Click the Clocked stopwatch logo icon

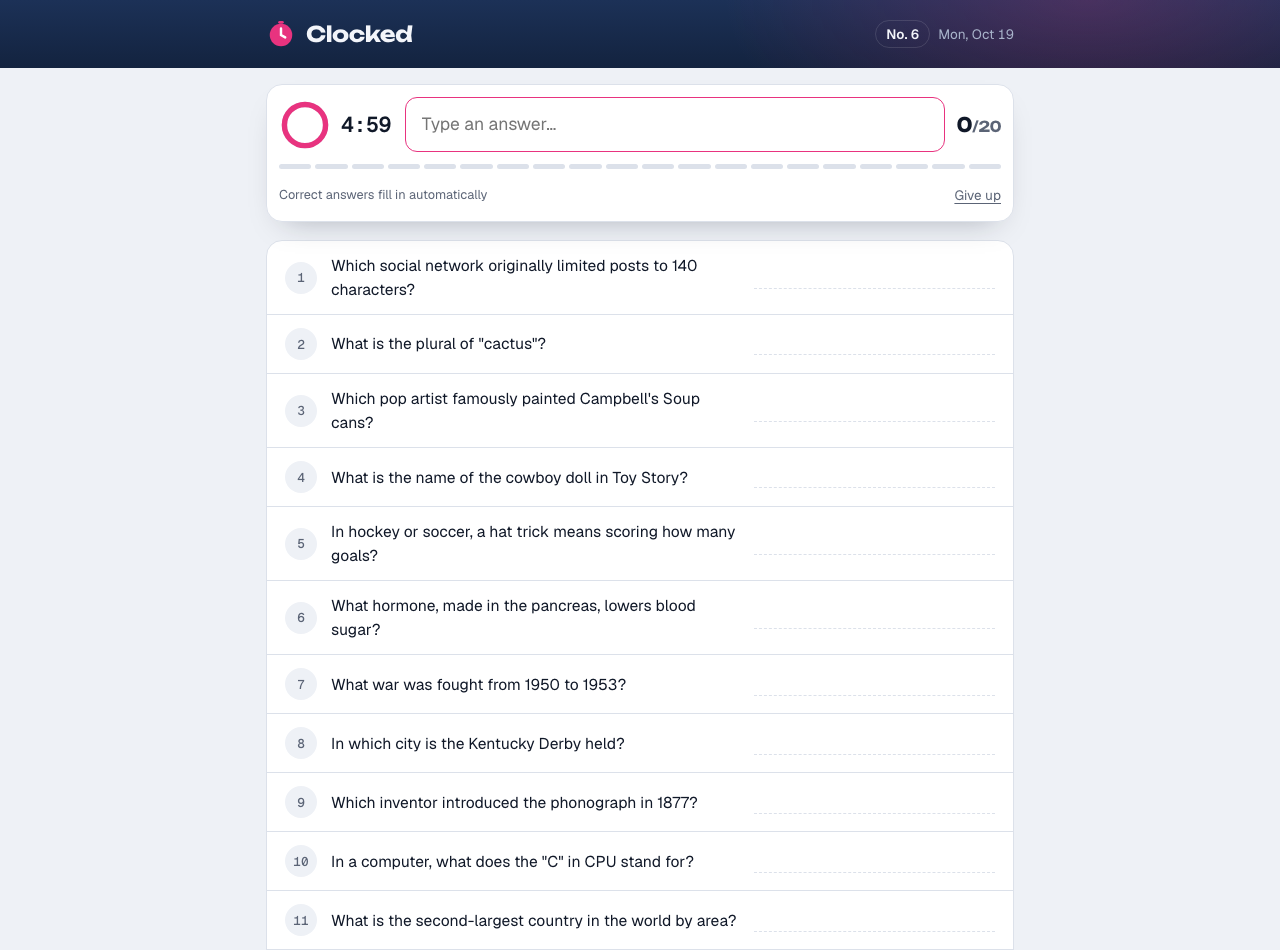(281, 33)
